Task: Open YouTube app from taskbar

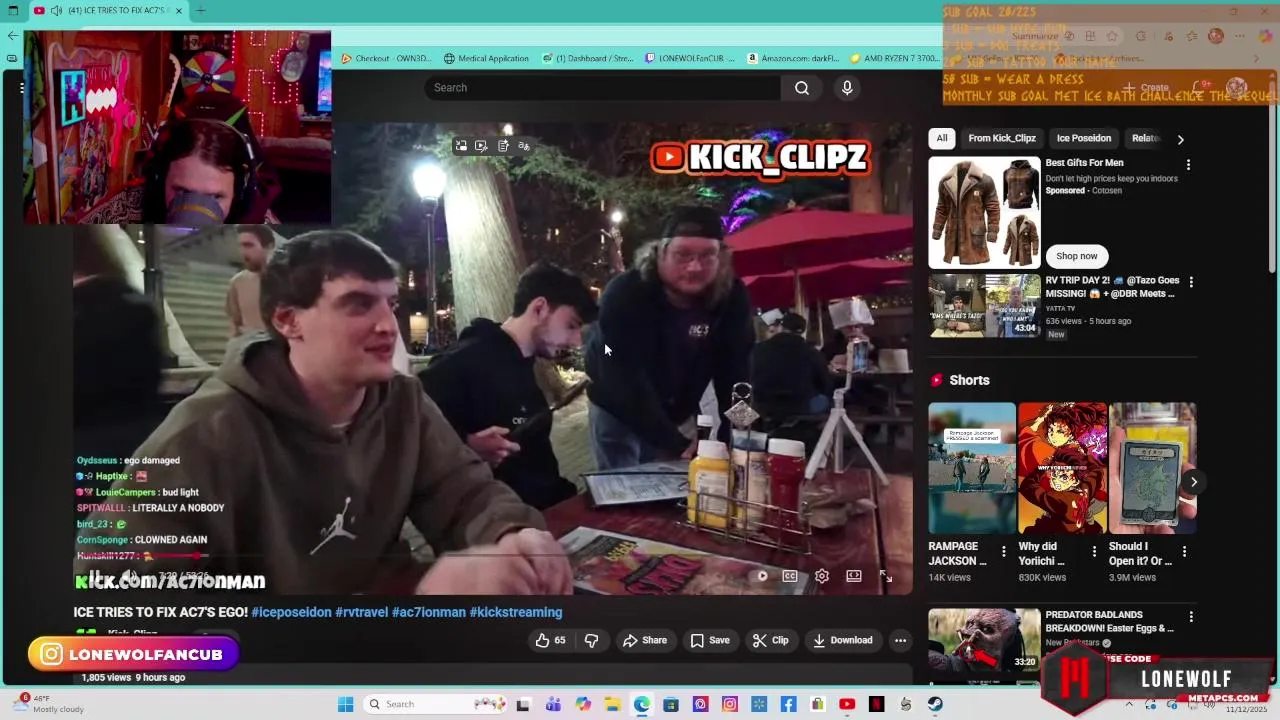Action: click(x=847, y=704)
